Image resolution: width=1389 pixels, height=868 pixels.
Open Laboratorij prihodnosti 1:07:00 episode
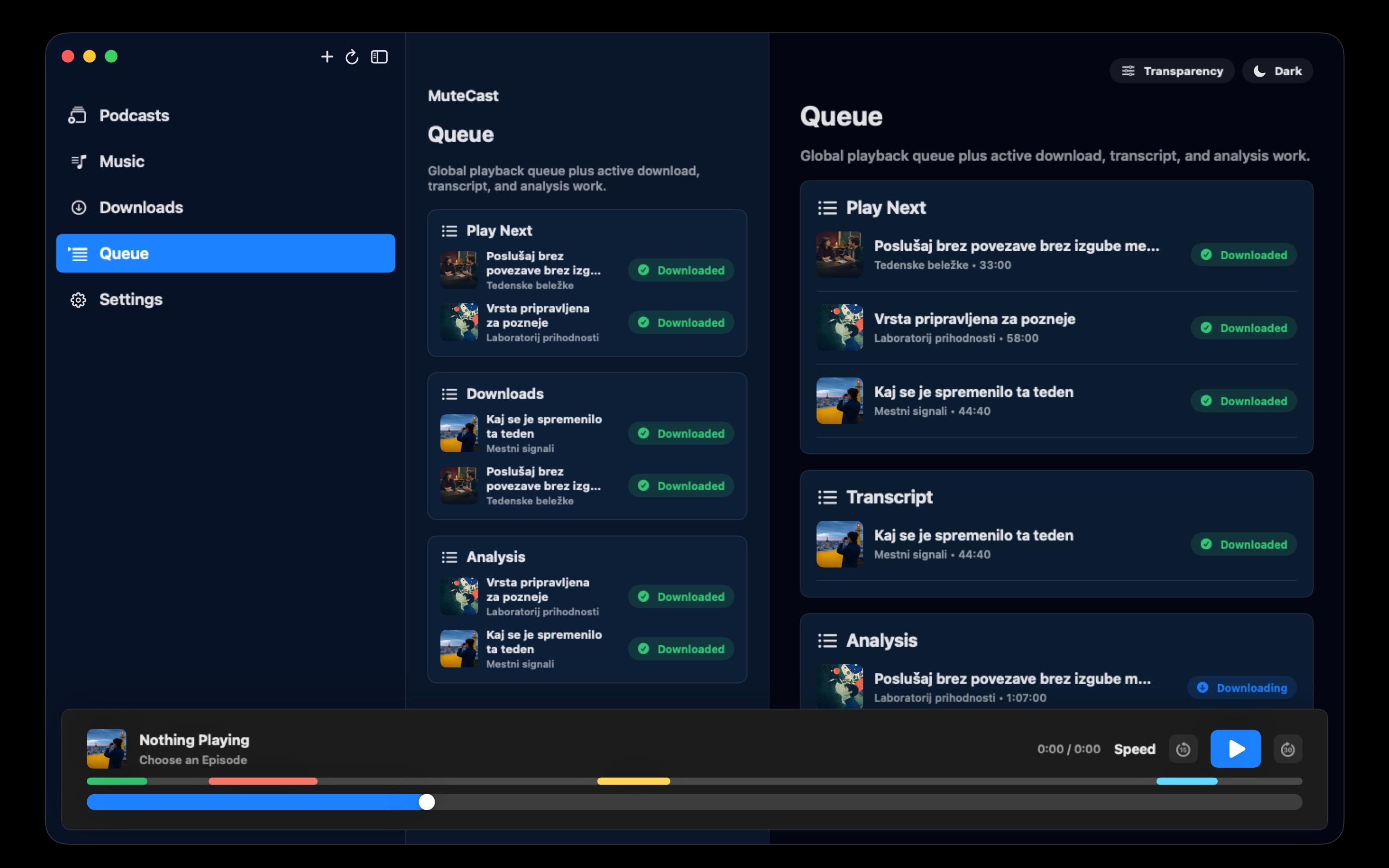[1056, 687]
